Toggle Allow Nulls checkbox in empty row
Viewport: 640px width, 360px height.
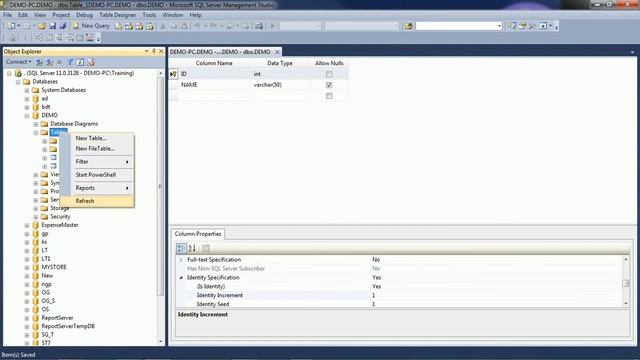click(329, 96)
